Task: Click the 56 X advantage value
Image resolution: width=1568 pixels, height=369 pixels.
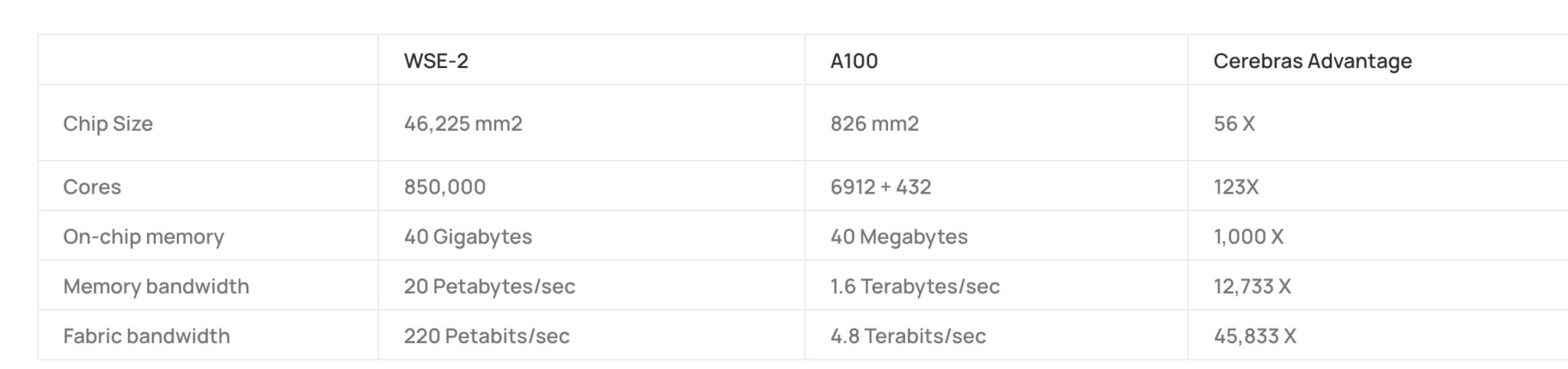Action: click(1234, 124)
